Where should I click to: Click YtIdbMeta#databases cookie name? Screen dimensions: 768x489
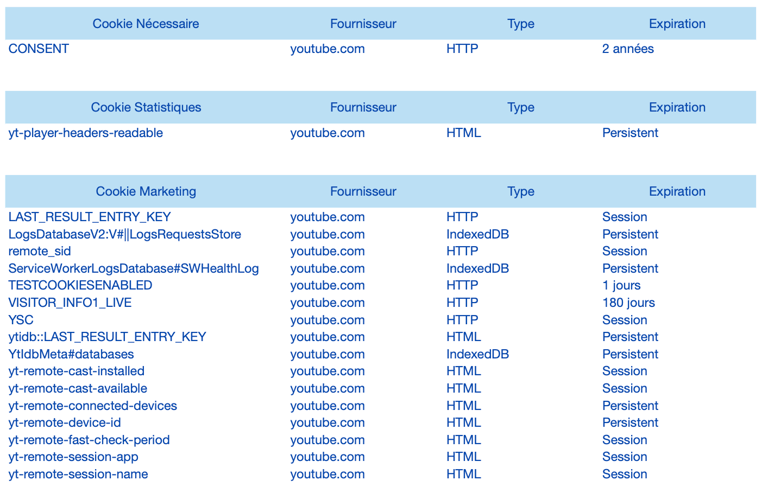[x=71, y=354]
